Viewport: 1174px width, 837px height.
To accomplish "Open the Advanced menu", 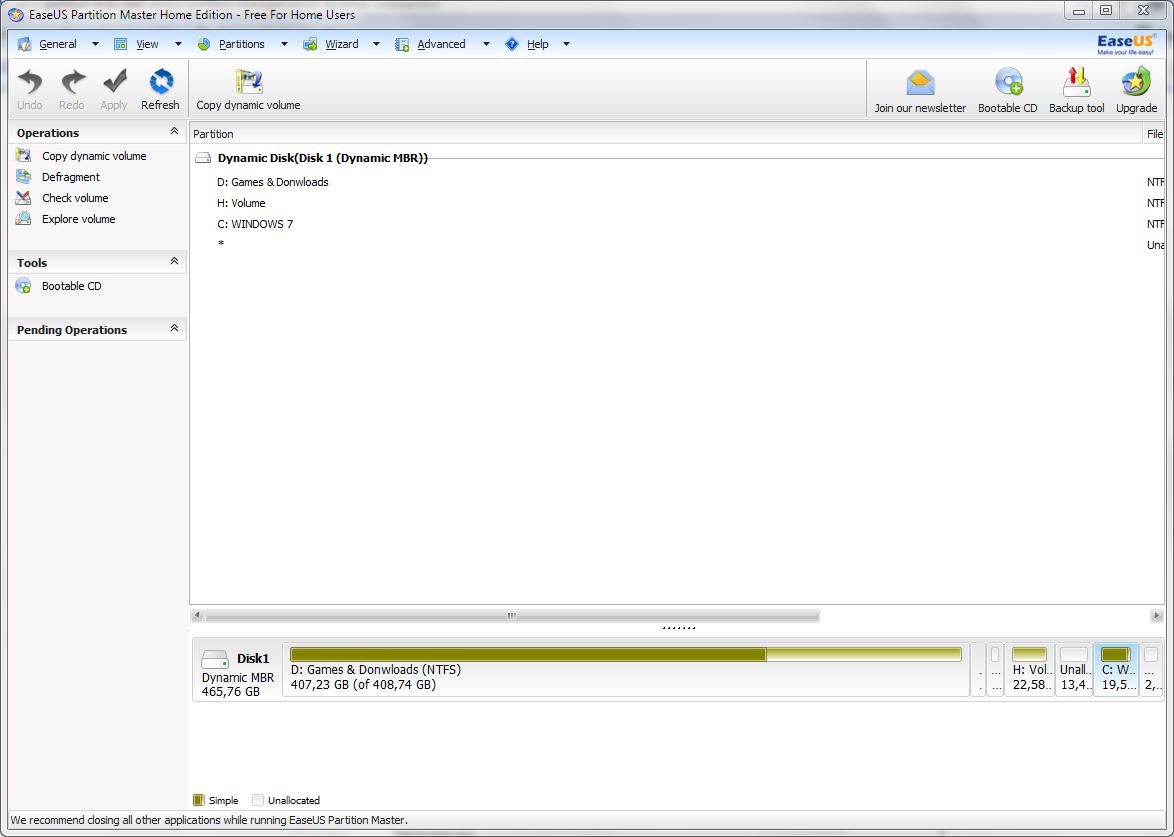I will 441,44.
